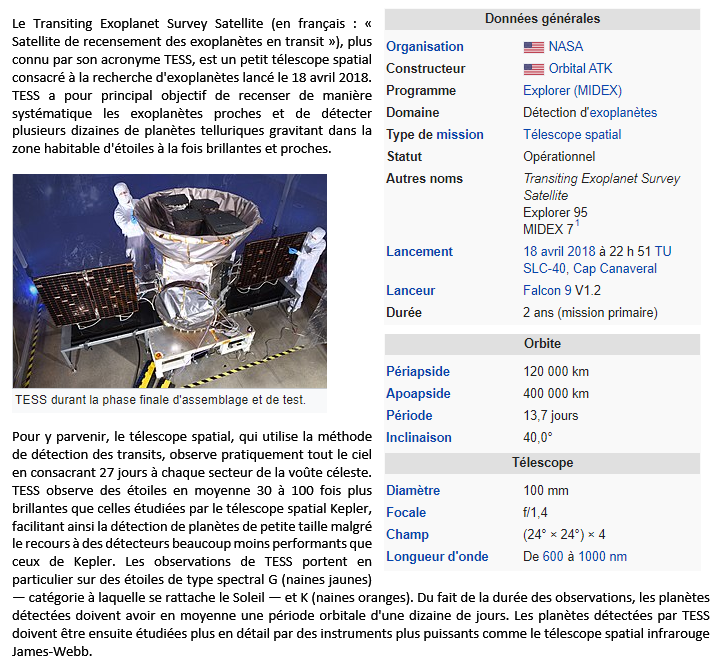
Task: Click the photo caption about assemblage et test
Action: point(160,400)
